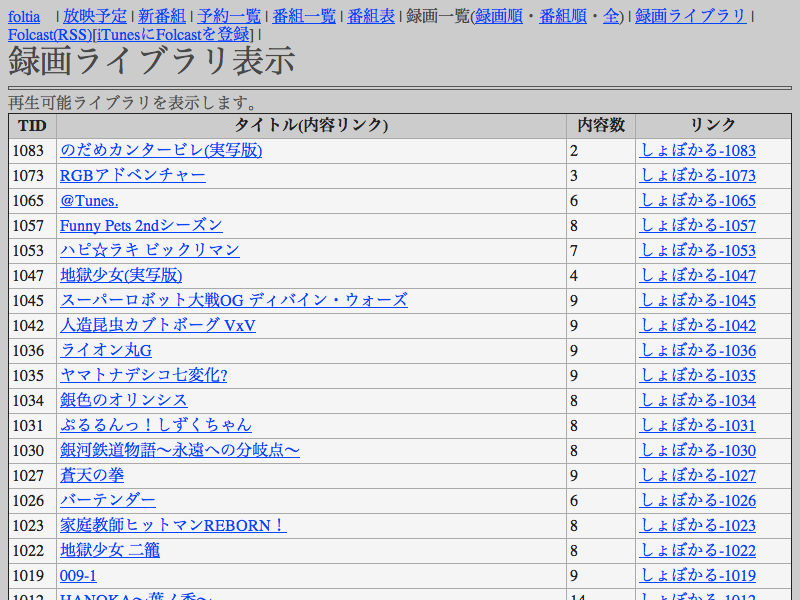
Task: Select the @Tunes. program link
Action: [89, 200]
